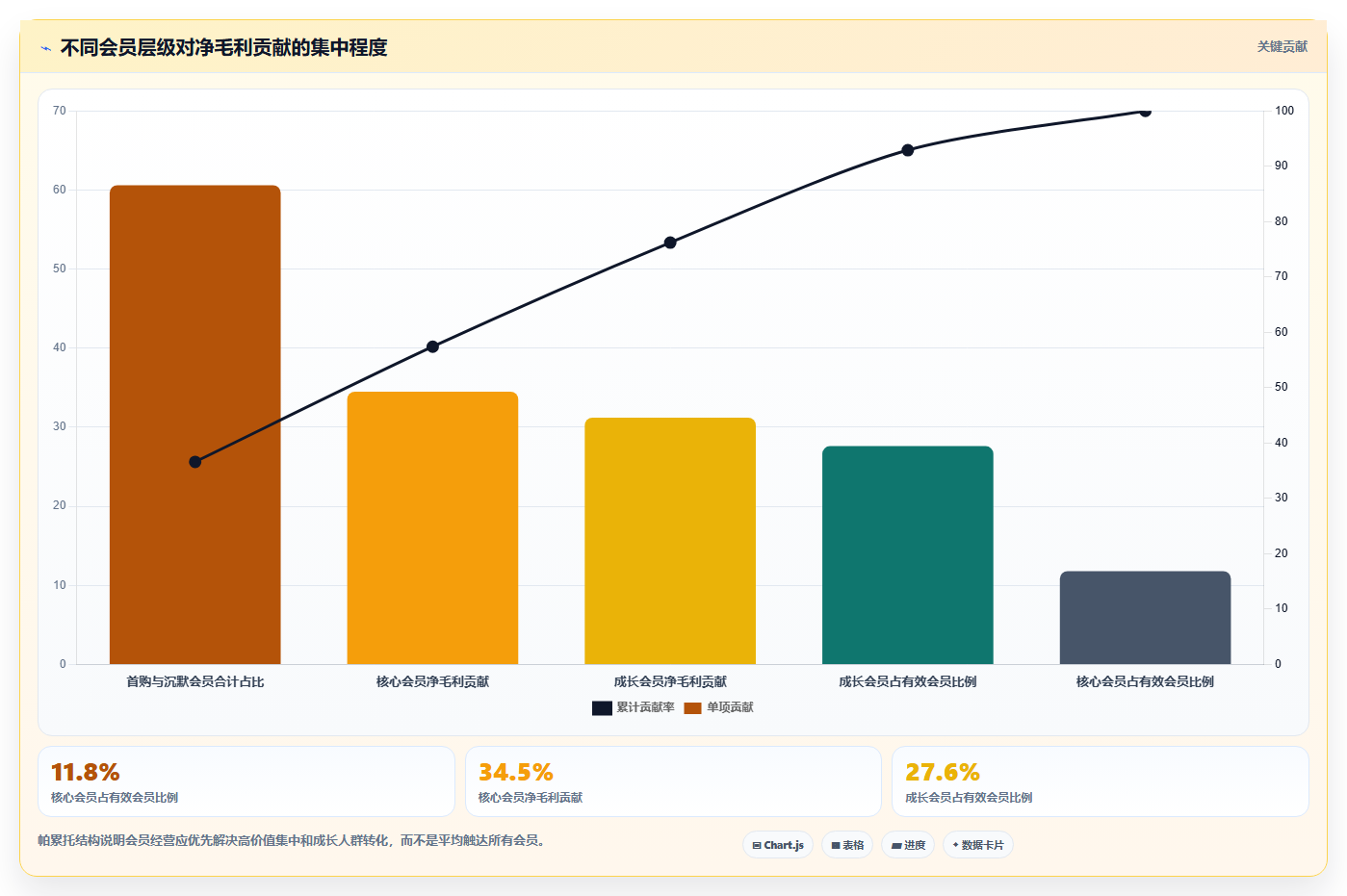
Task: Click the x-axis label 成长会员净毛利贡献
Action: point(670,681)
